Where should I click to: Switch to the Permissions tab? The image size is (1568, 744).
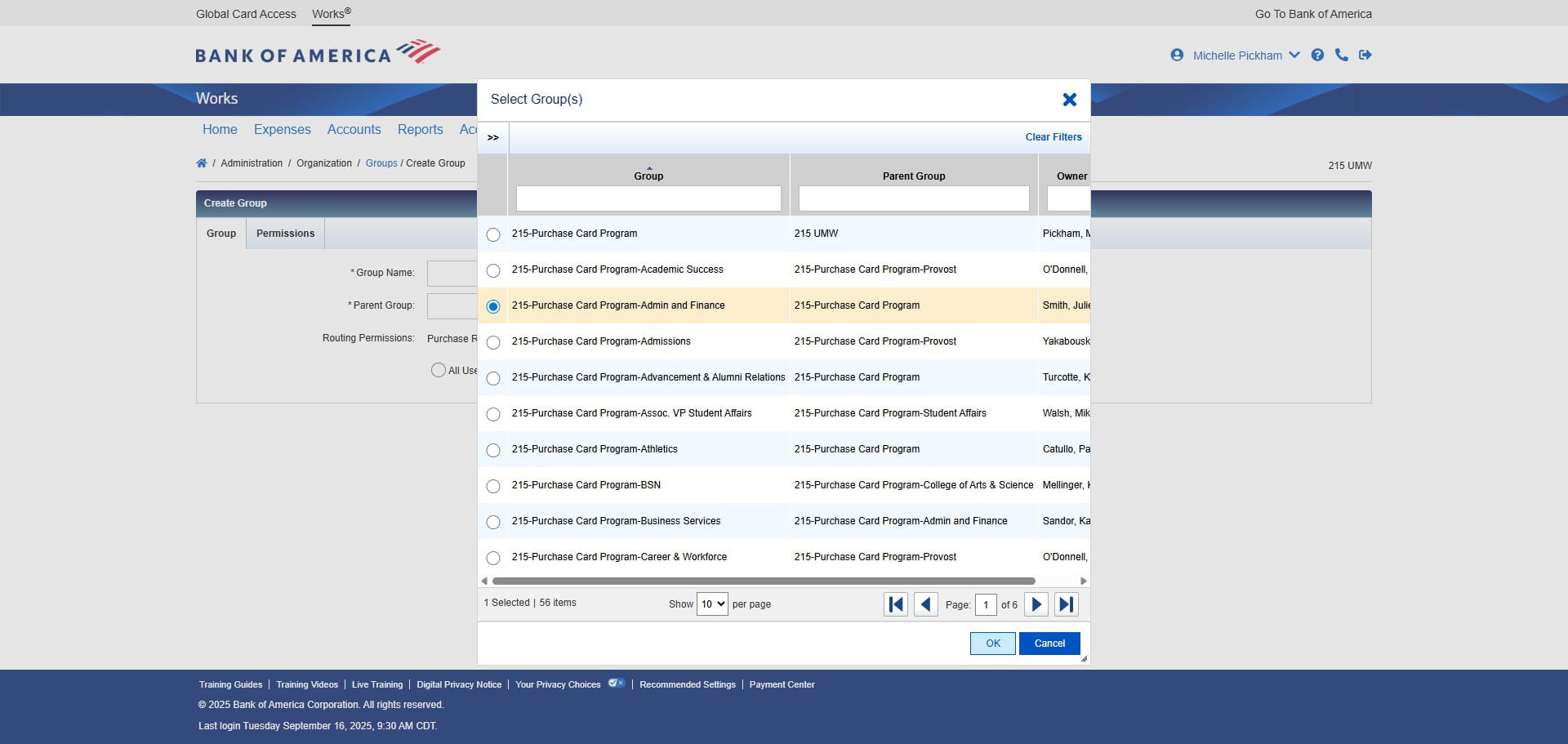[x=284, y=233]
